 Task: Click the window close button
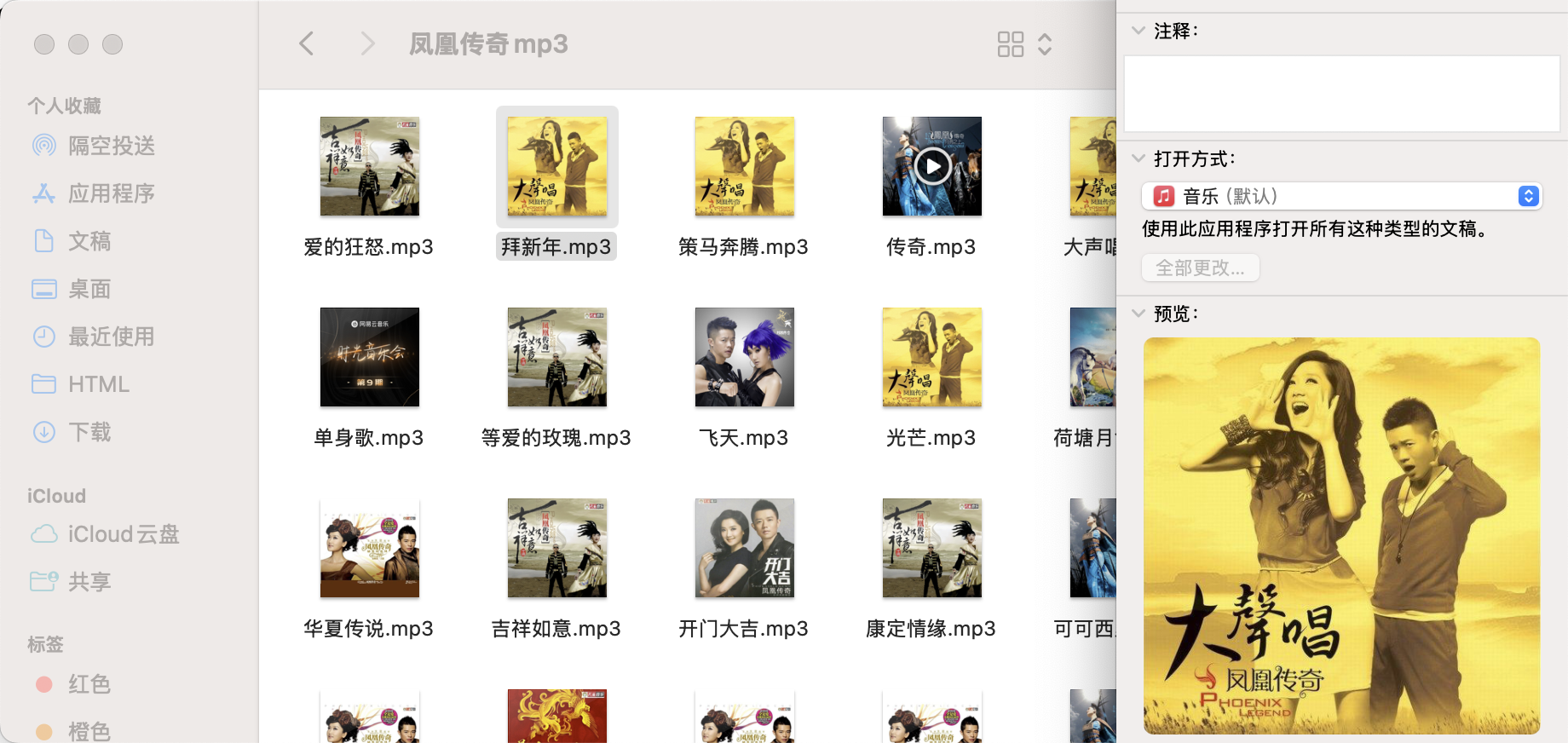44,44
